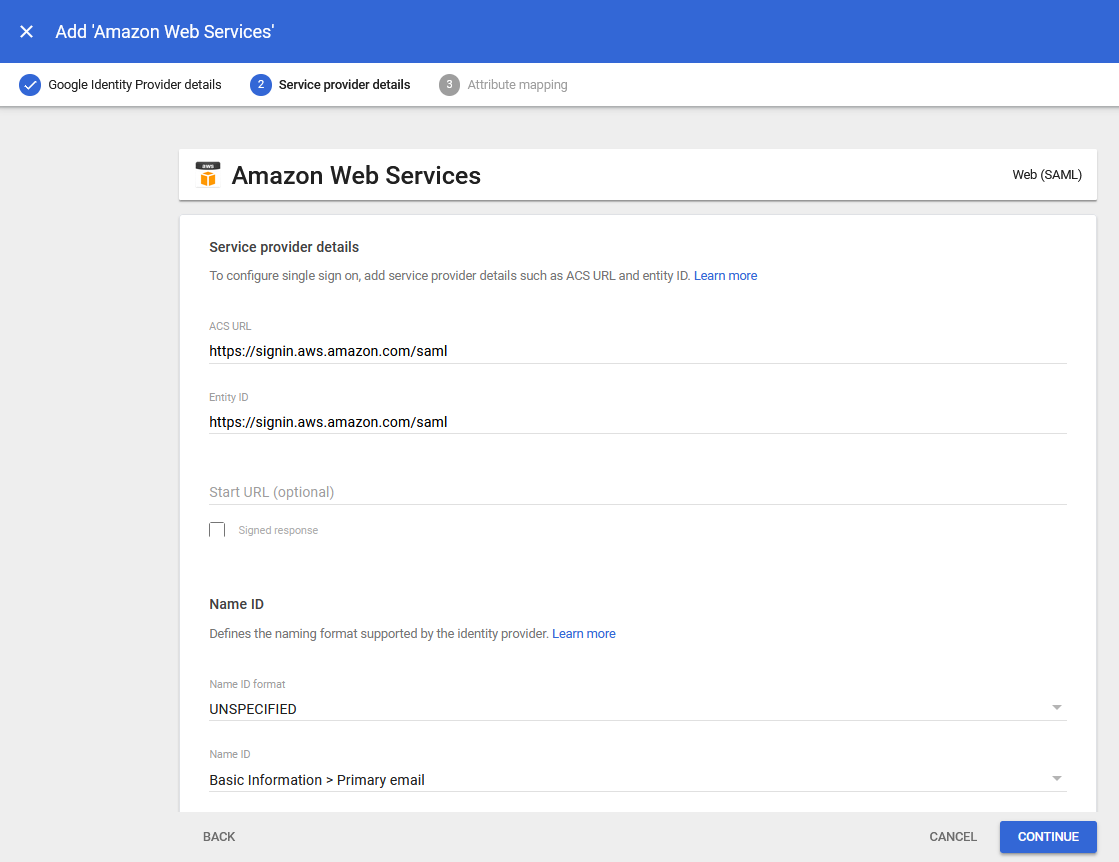
Task: Open Learn more link for Name ID
Action: point(584,634)
